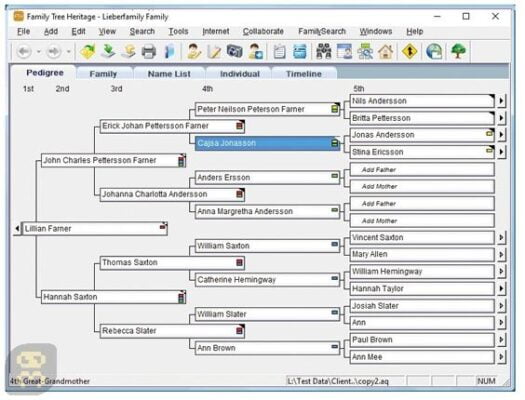Viewport: 525px width, 400px height.
Task: Select Cajsa Jonasson in the pedigree
Action: (x=267, y=143)
